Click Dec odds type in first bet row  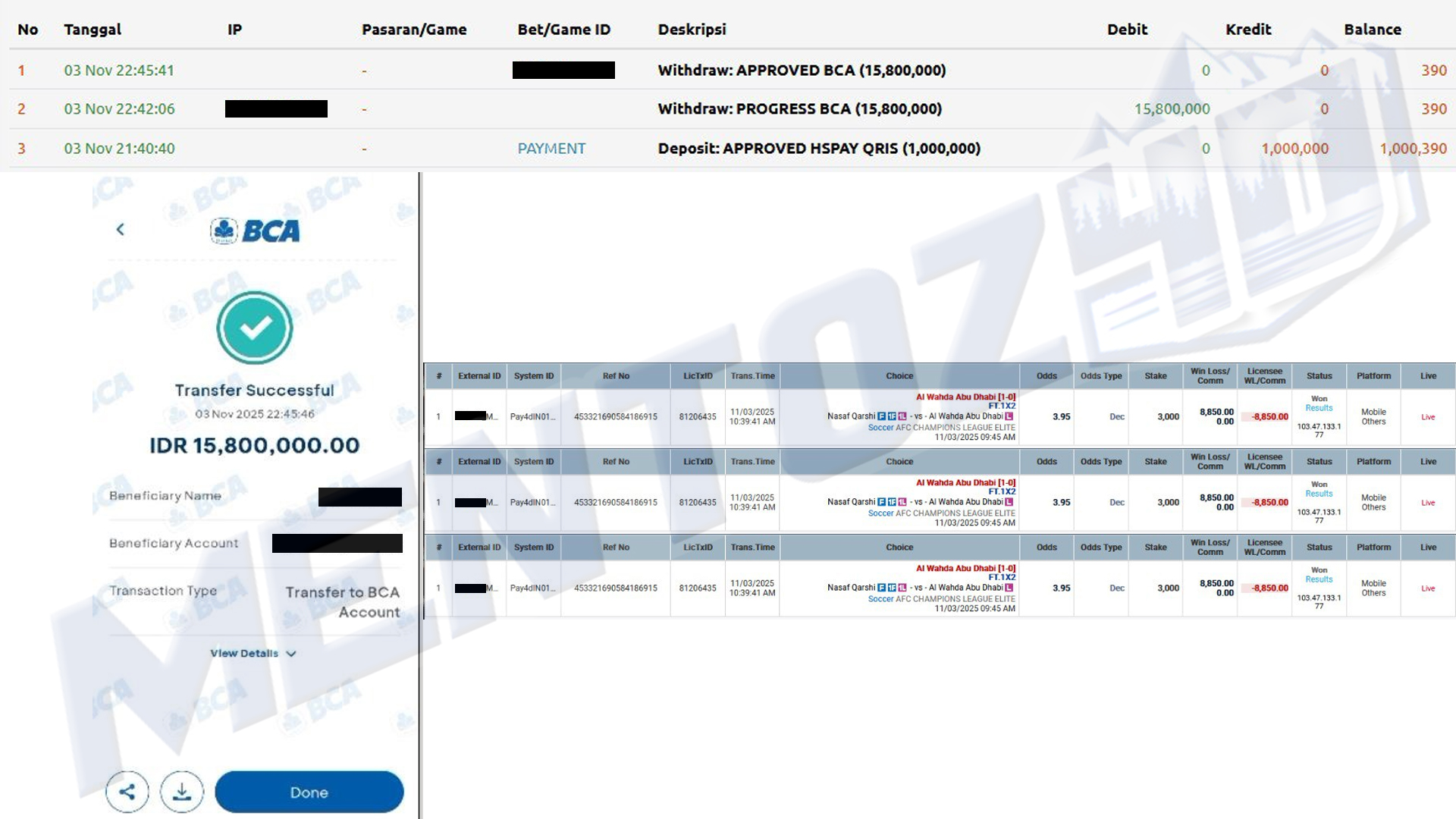pos(1116,416)
